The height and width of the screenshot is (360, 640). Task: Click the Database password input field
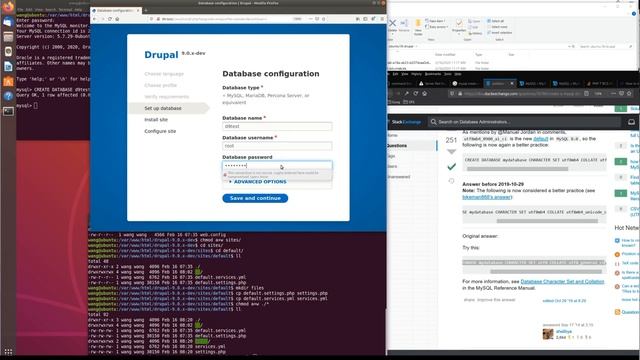[x=277, y=165]
